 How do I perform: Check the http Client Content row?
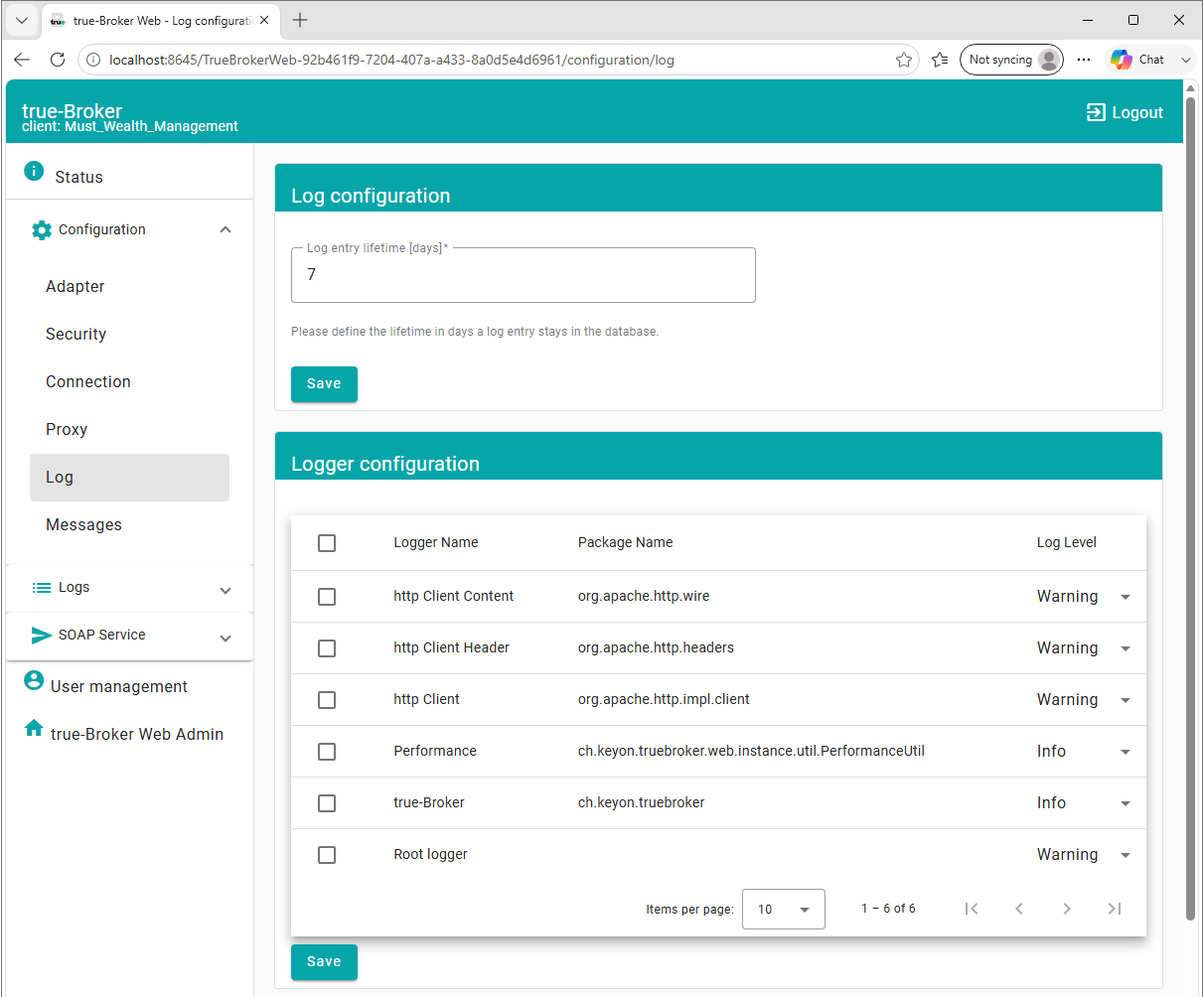[327, 597]
